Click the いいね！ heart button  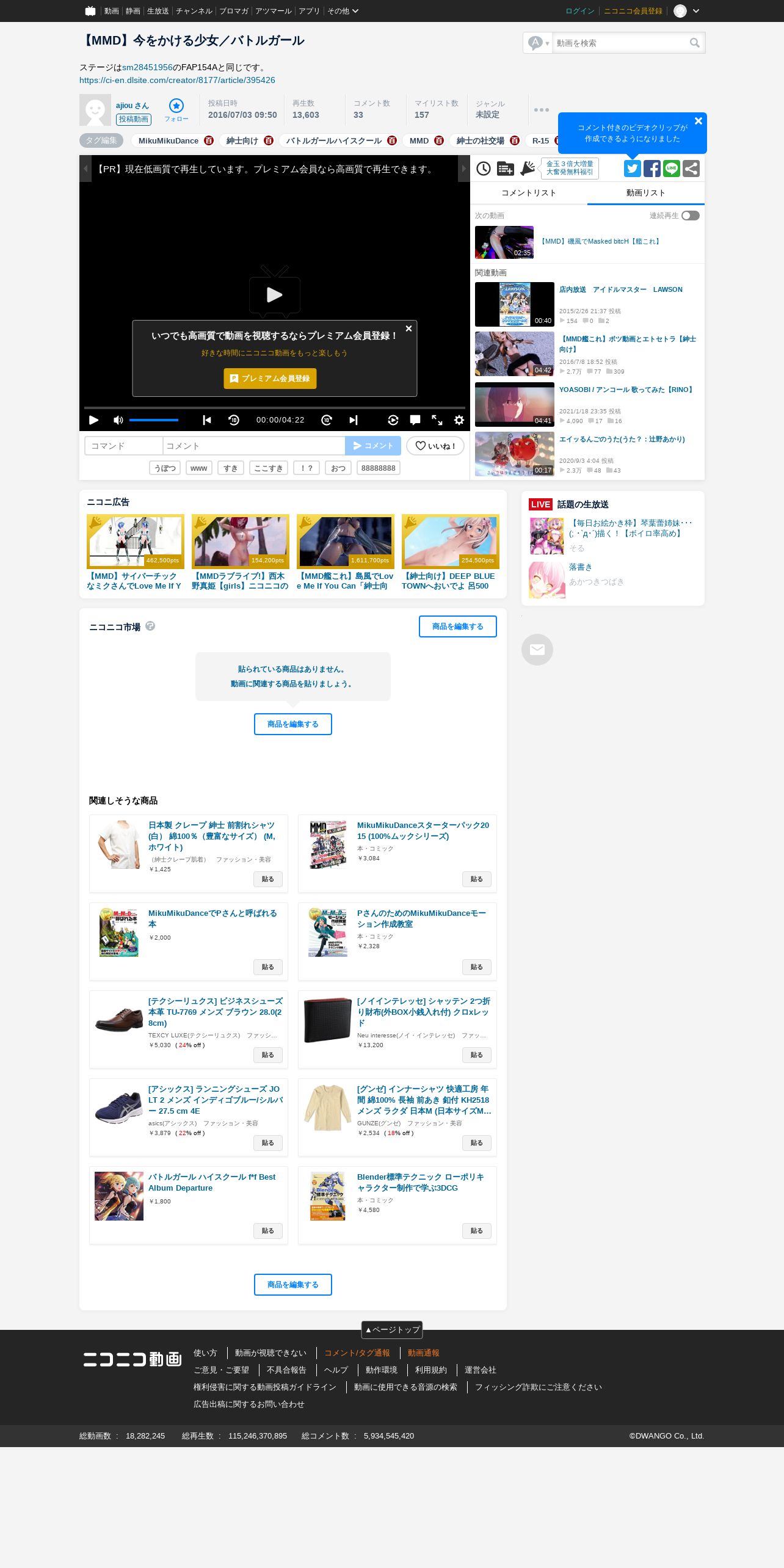click(x=435, y=446)
